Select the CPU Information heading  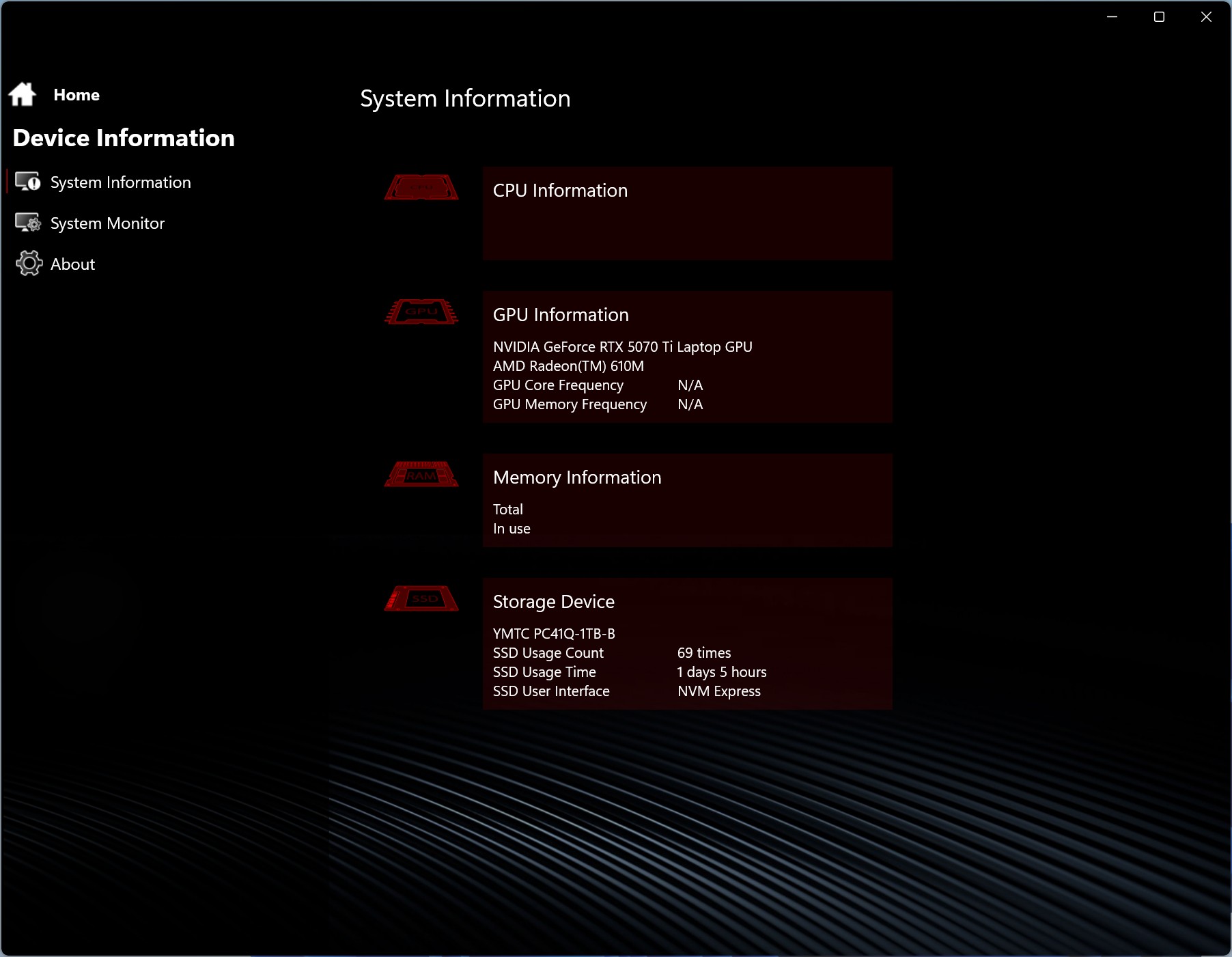tap(560, 191)
